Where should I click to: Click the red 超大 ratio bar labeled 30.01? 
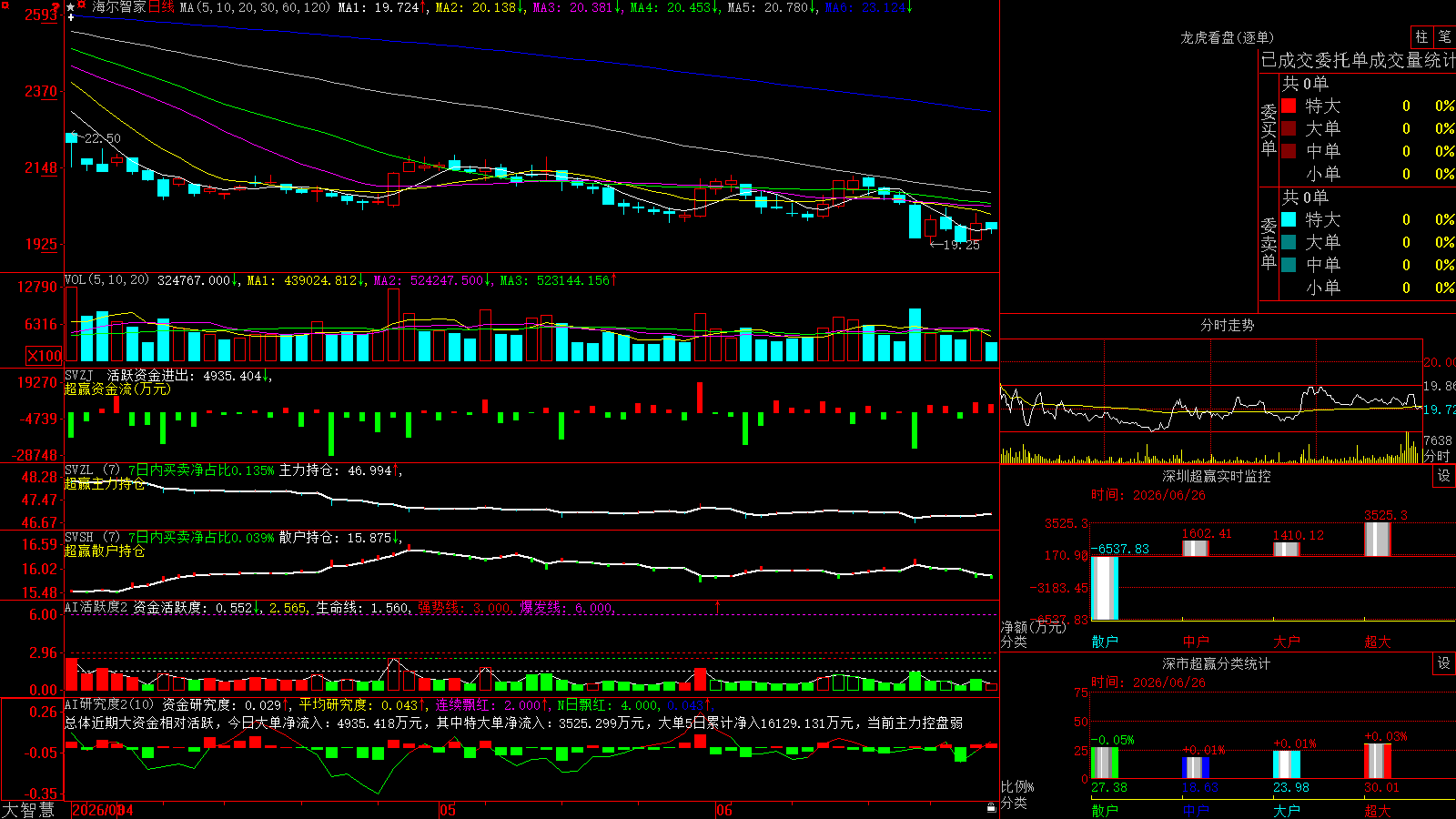click(x=1378, y=761)
